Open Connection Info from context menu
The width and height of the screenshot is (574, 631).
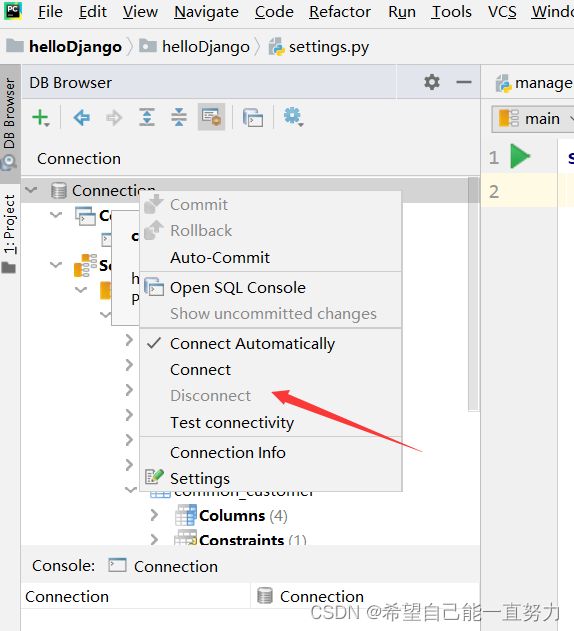270,453
